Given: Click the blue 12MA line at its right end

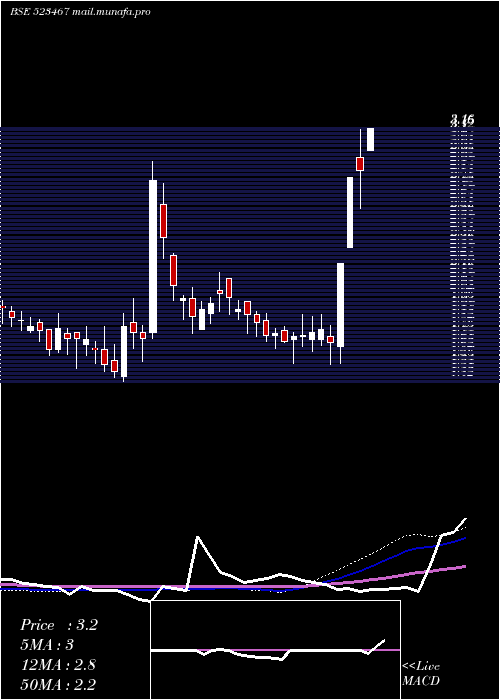Looking at the screenshot, I should 463,539.
